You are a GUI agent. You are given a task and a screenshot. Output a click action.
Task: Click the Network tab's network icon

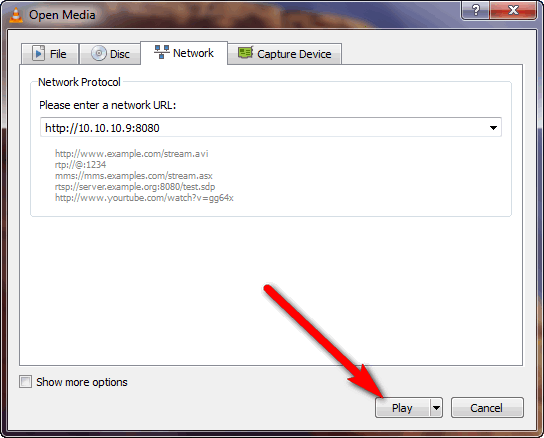coord(161,52)
